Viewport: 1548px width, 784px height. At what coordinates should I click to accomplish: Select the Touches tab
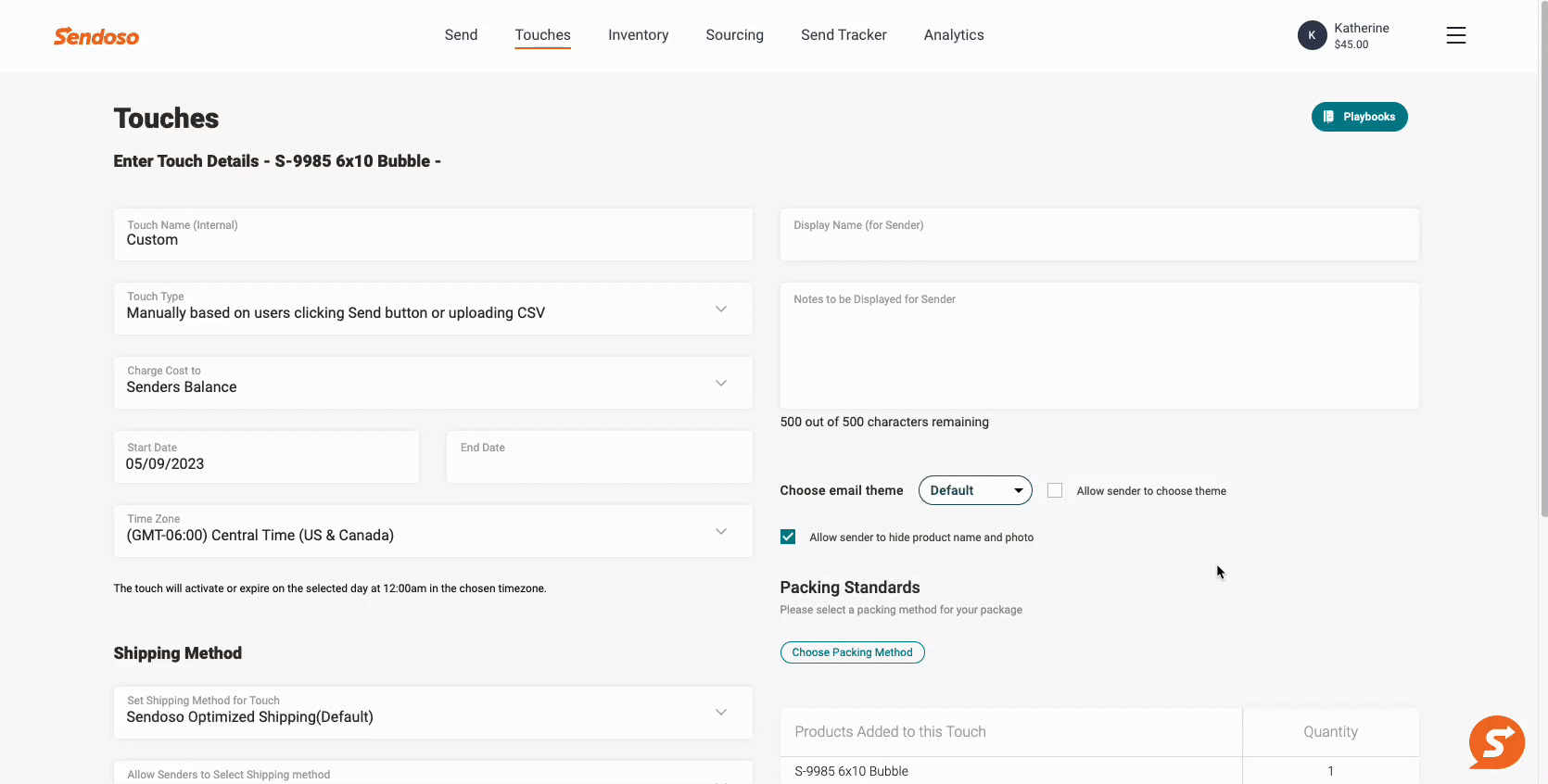point(542,35)
